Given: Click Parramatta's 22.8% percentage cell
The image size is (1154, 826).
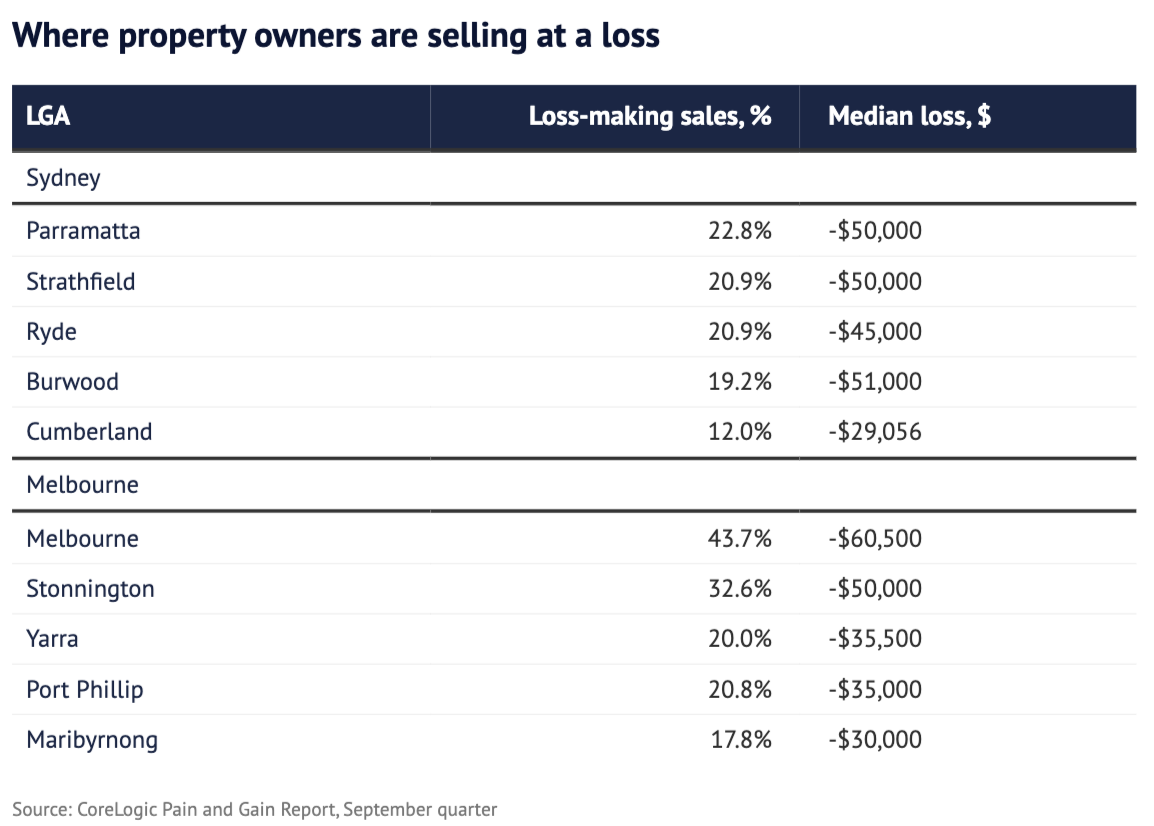Looking at the screenshot, I should coord(739,231).
